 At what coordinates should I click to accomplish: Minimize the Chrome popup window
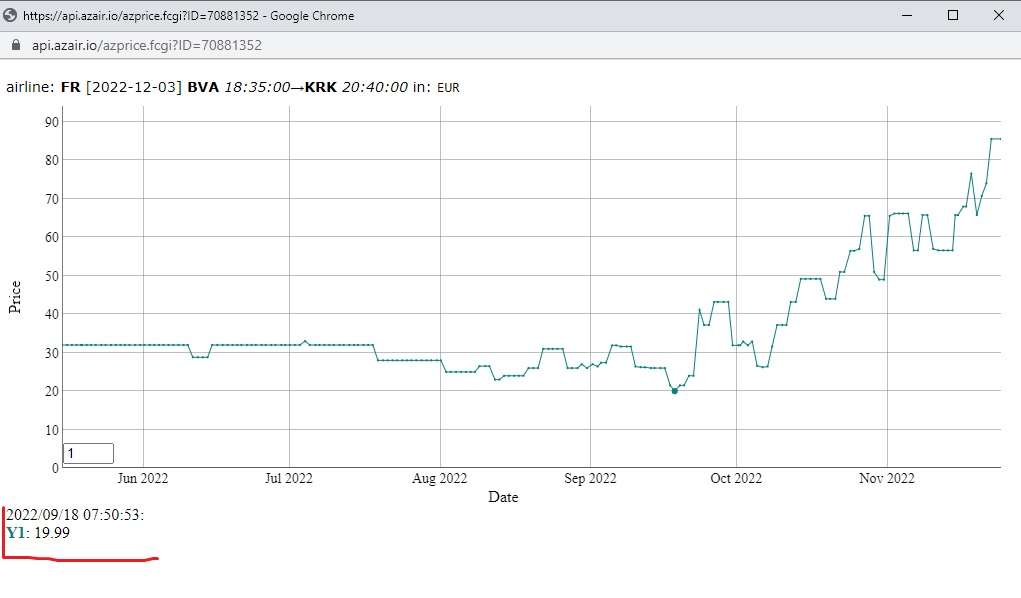point(906,15)
